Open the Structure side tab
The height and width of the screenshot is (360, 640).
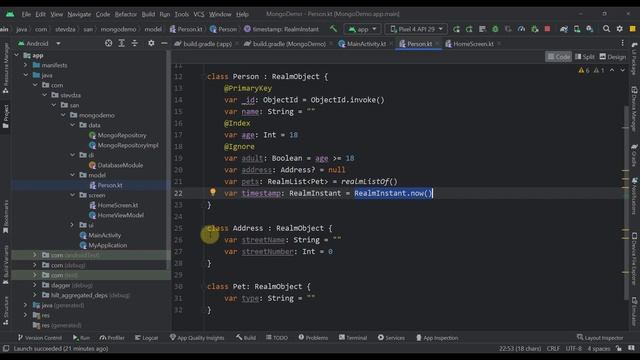pyautogui.click(x=6, y=310)
